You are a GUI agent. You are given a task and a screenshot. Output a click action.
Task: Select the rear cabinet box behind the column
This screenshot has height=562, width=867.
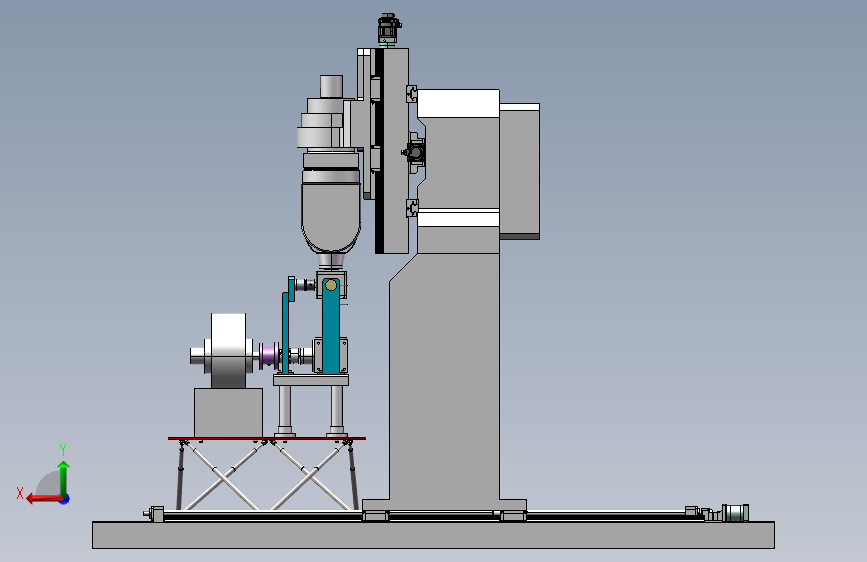coord(520,171)
